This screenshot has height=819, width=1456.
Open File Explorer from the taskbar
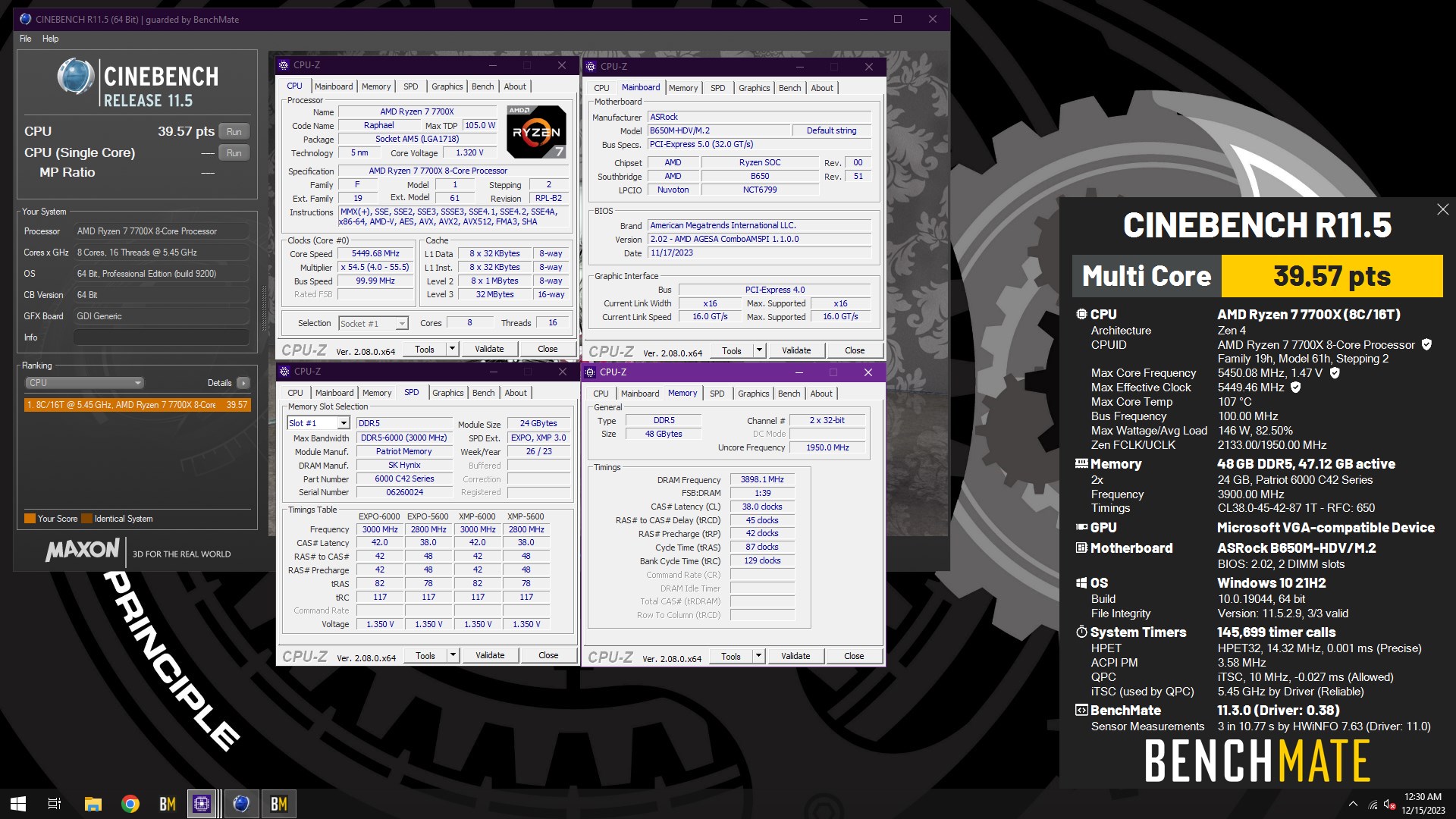(93, 804)
